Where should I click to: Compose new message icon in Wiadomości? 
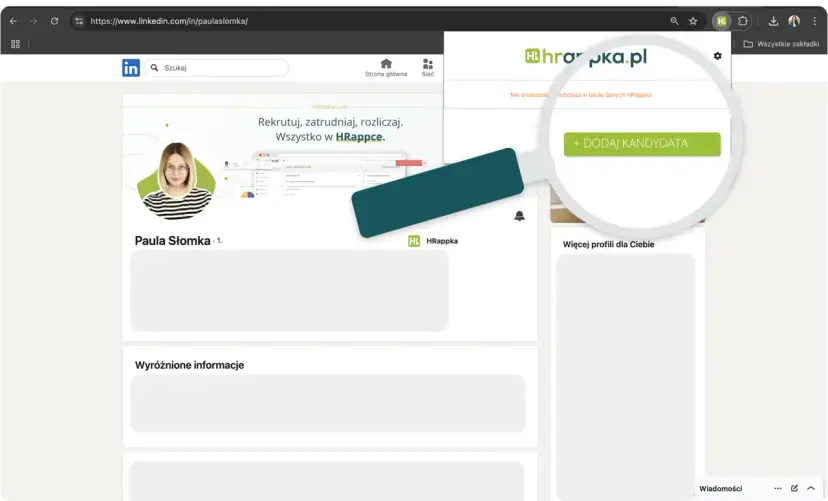[x=794, y=488]
